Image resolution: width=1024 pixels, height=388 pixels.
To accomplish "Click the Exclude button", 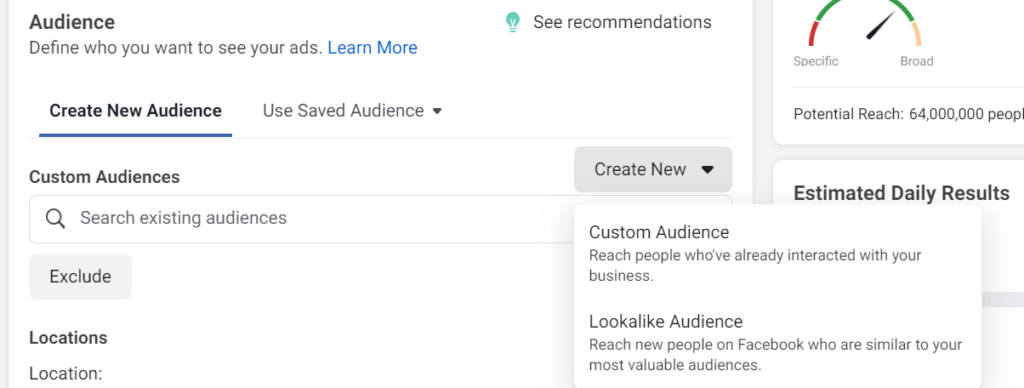I will (80, 277).
